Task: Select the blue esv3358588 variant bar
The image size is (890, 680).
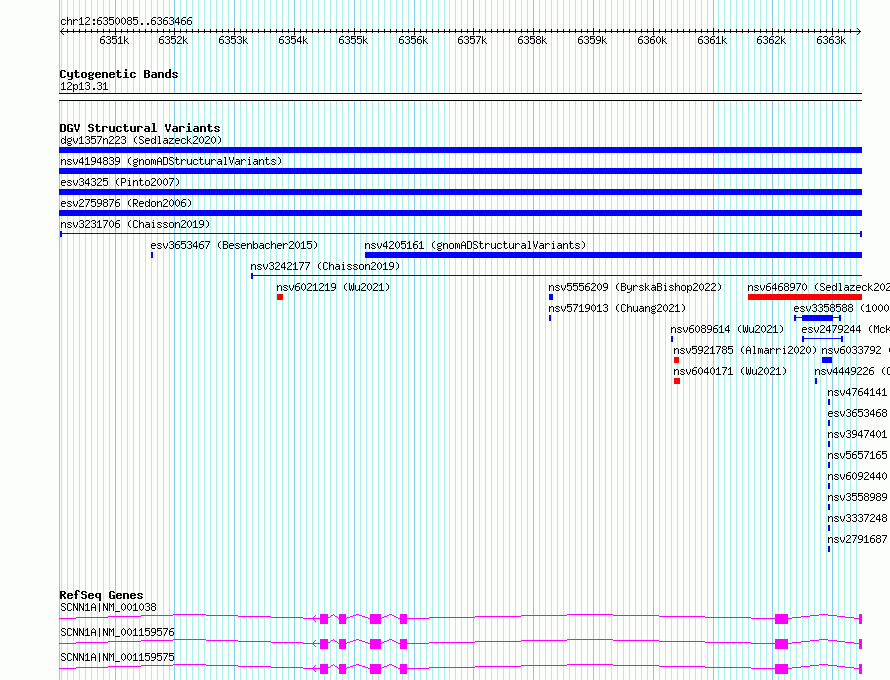Action: tap(817, 318)
